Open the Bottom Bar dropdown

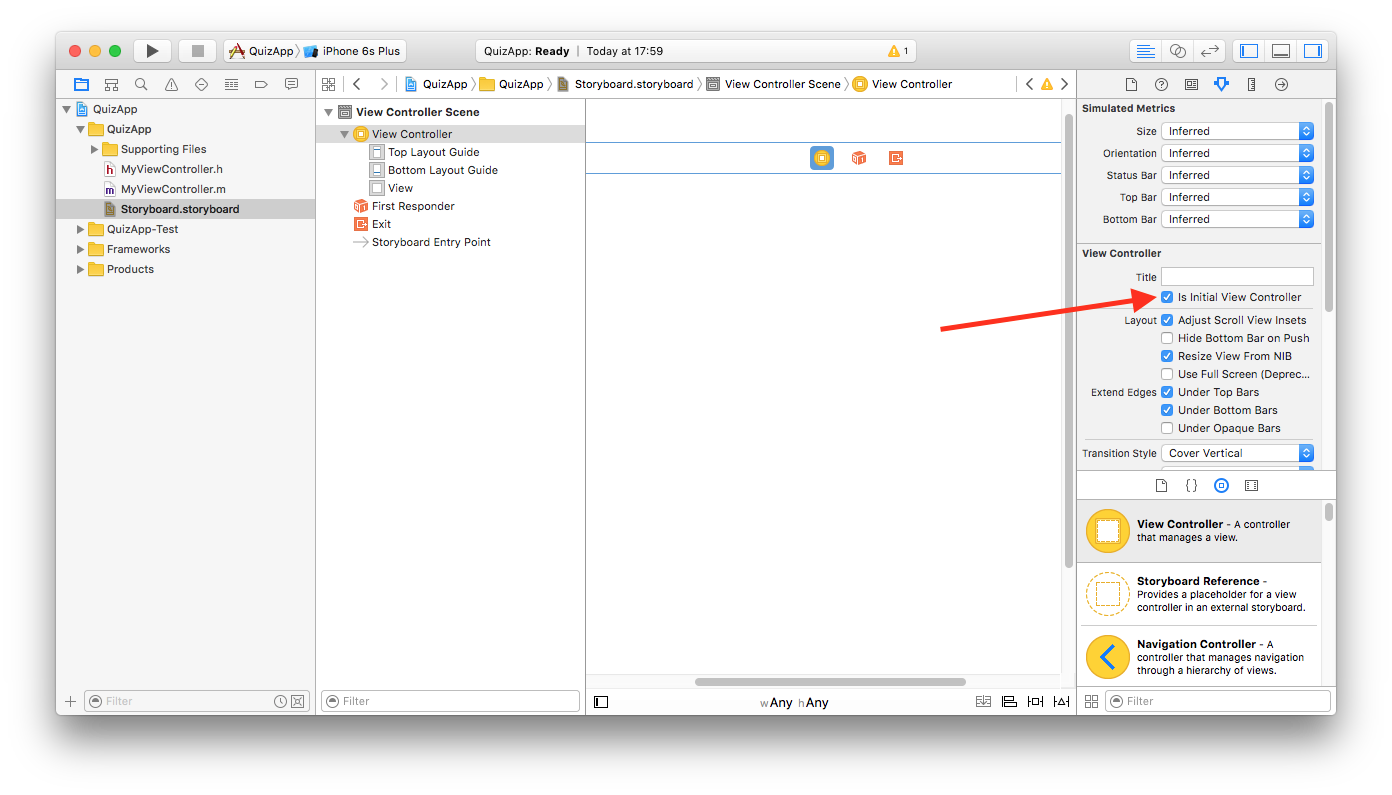(x=1237, y=219)
